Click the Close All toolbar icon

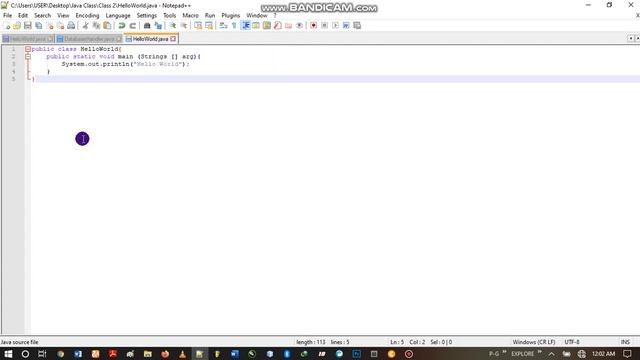(60, 26)
